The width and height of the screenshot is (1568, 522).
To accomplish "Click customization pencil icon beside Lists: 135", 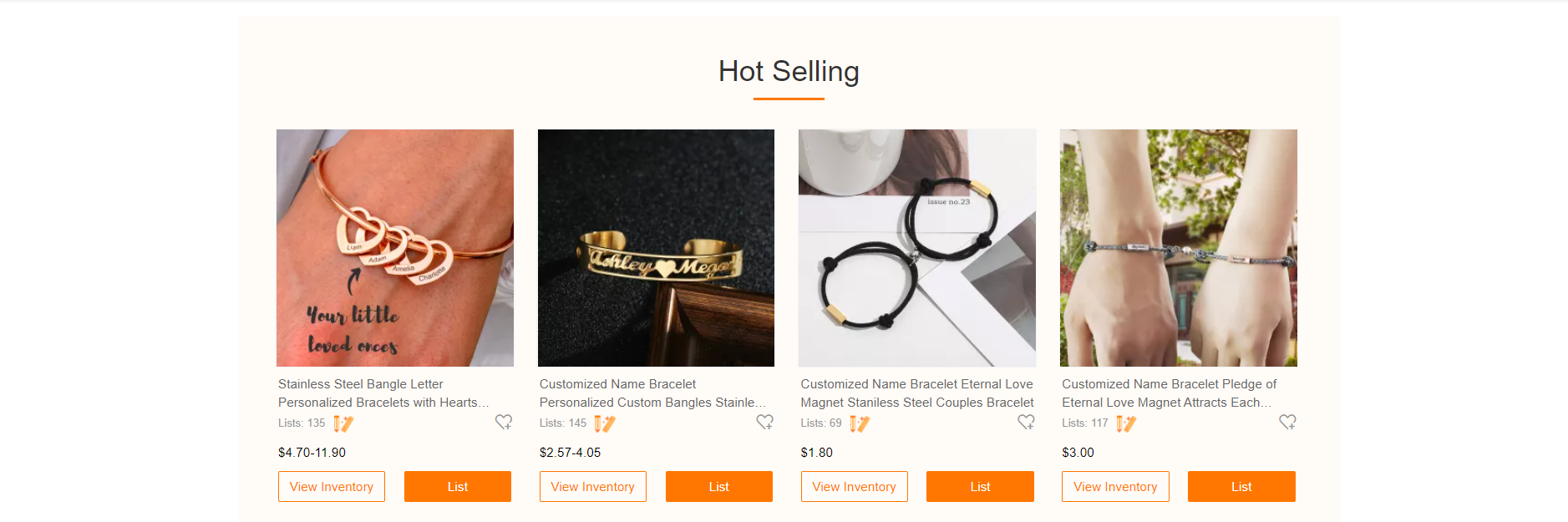I will 343,424.
